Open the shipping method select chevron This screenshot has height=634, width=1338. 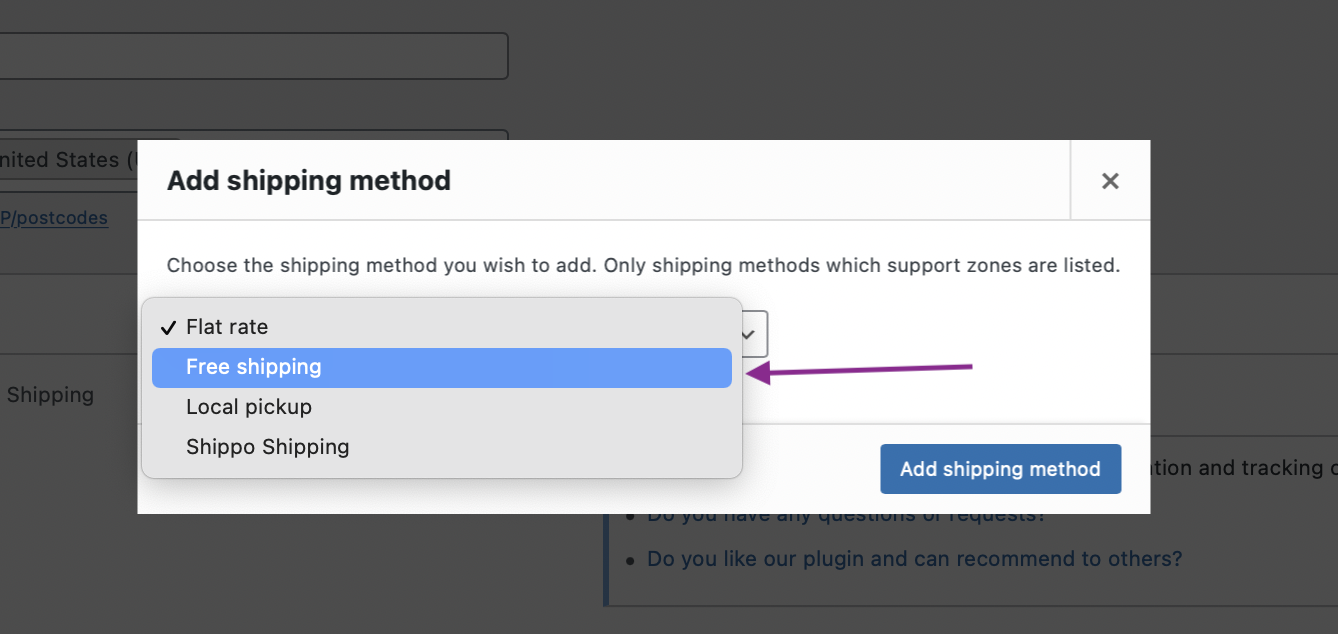click(x=750, y=334)
